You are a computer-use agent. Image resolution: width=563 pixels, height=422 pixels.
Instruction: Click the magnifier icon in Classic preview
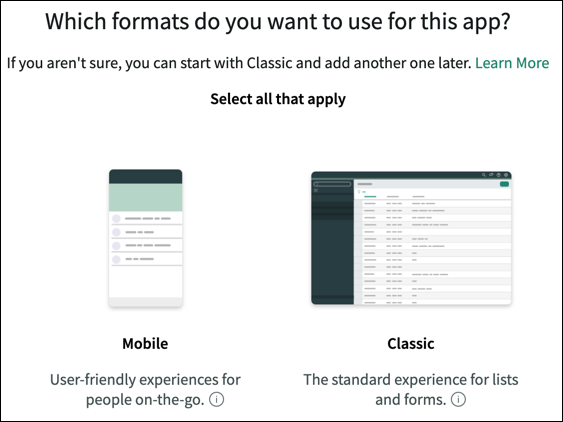click(x=484, y=175)
